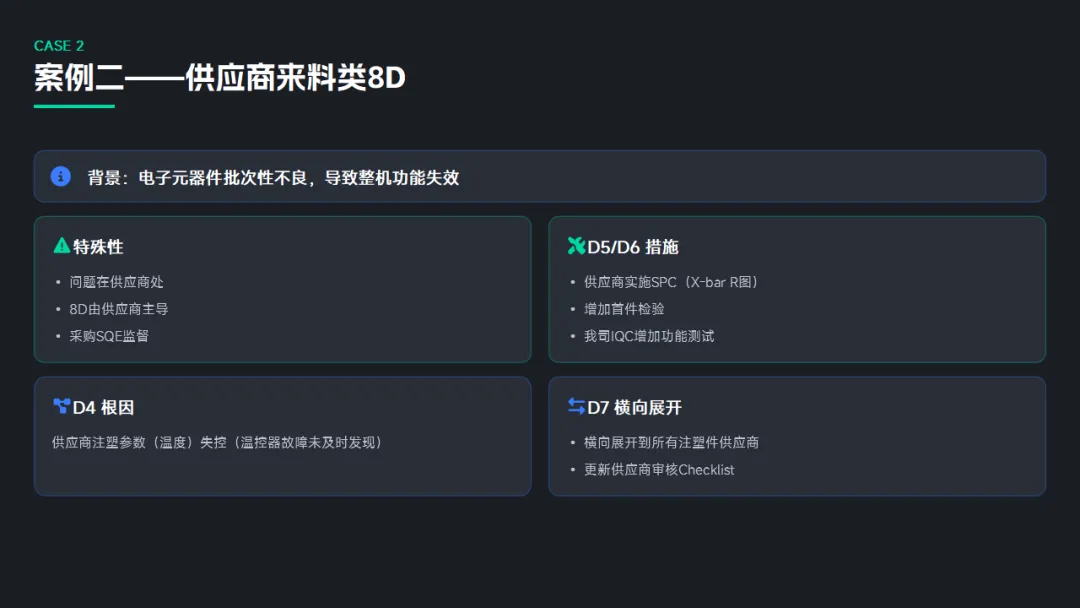Click the bullet 问题在供应商处
This screenshot has width=1080, height=608.
[116, 282]
